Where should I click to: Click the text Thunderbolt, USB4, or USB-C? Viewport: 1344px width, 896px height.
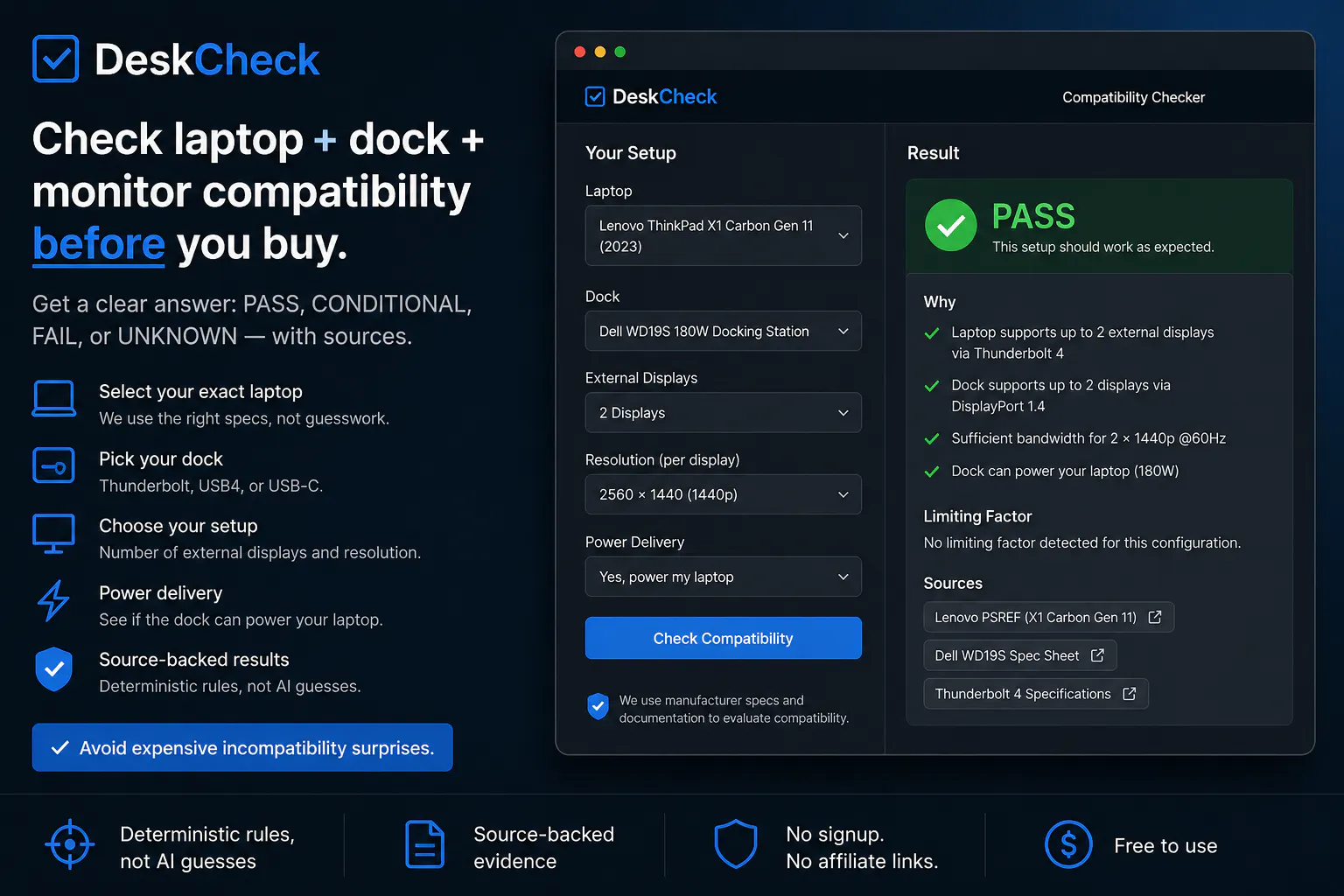pyautogui.click(x=211, y=486)
